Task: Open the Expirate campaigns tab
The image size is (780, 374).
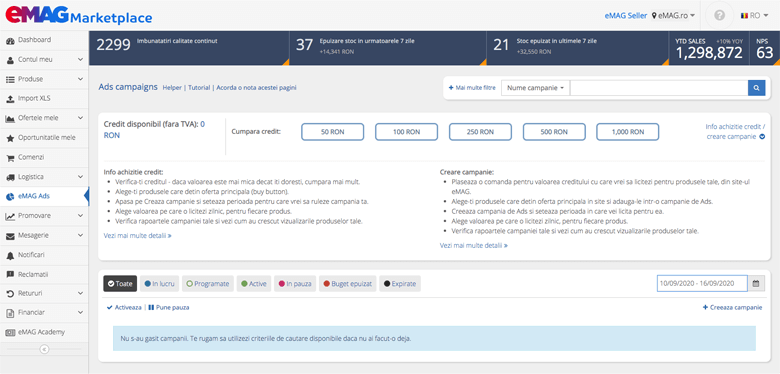Action: [x=400, y=283]
